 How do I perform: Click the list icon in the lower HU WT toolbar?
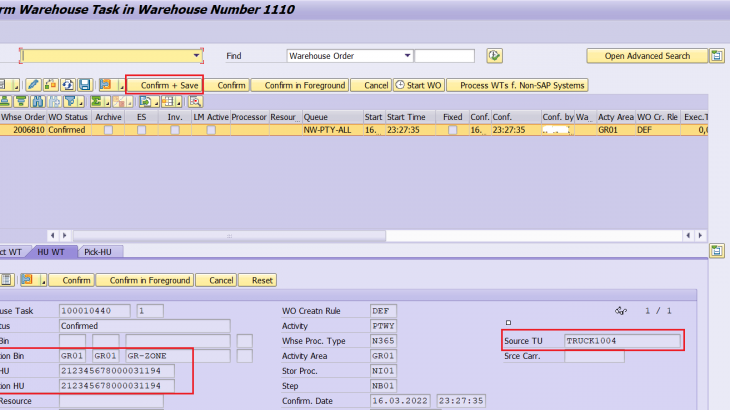(x=7, y=280)
